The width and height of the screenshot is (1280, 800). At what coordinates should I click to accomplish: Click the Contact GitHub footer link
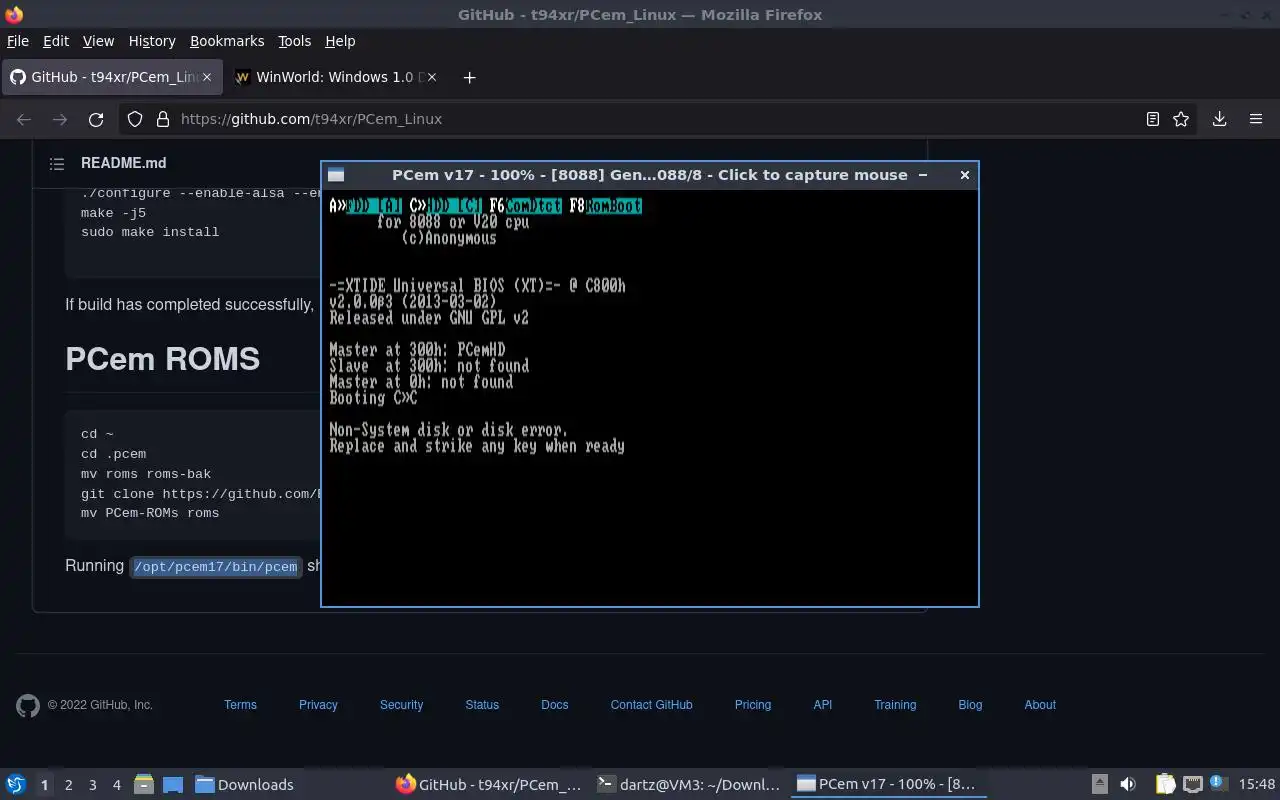[651, 705]
